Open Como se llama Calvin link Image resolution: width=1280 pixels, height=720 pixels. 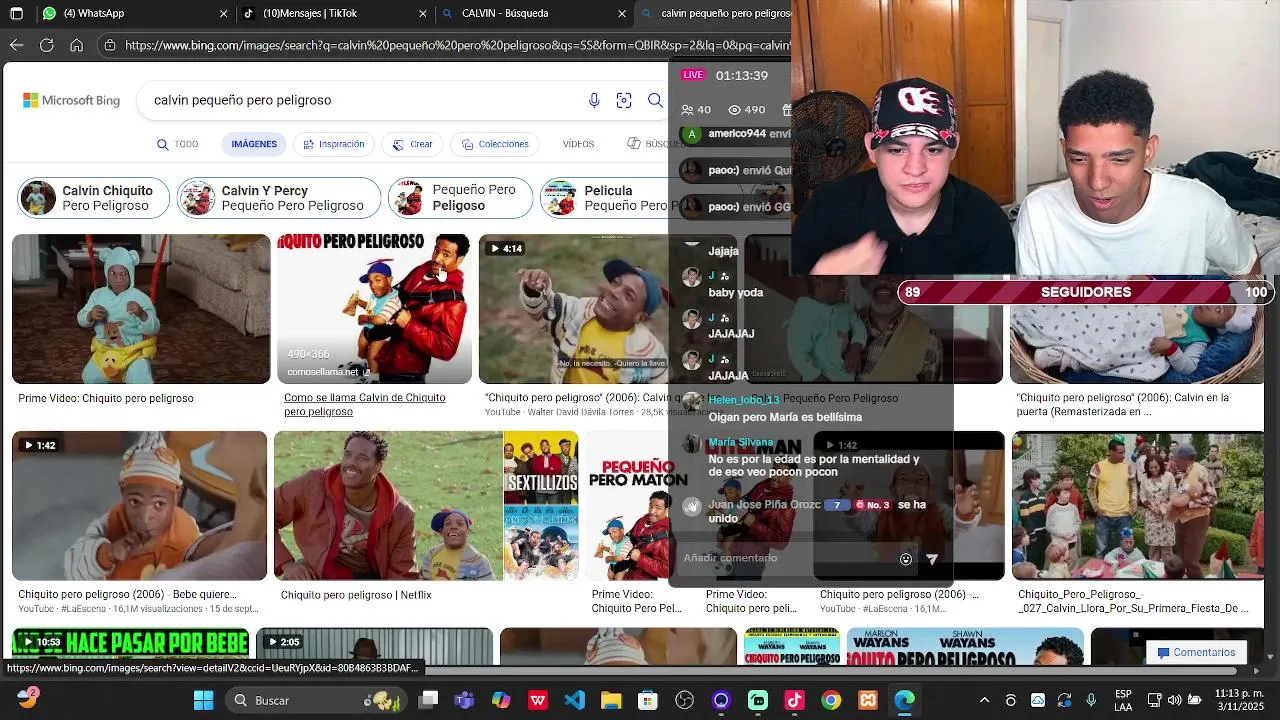(x=364, y=405)
